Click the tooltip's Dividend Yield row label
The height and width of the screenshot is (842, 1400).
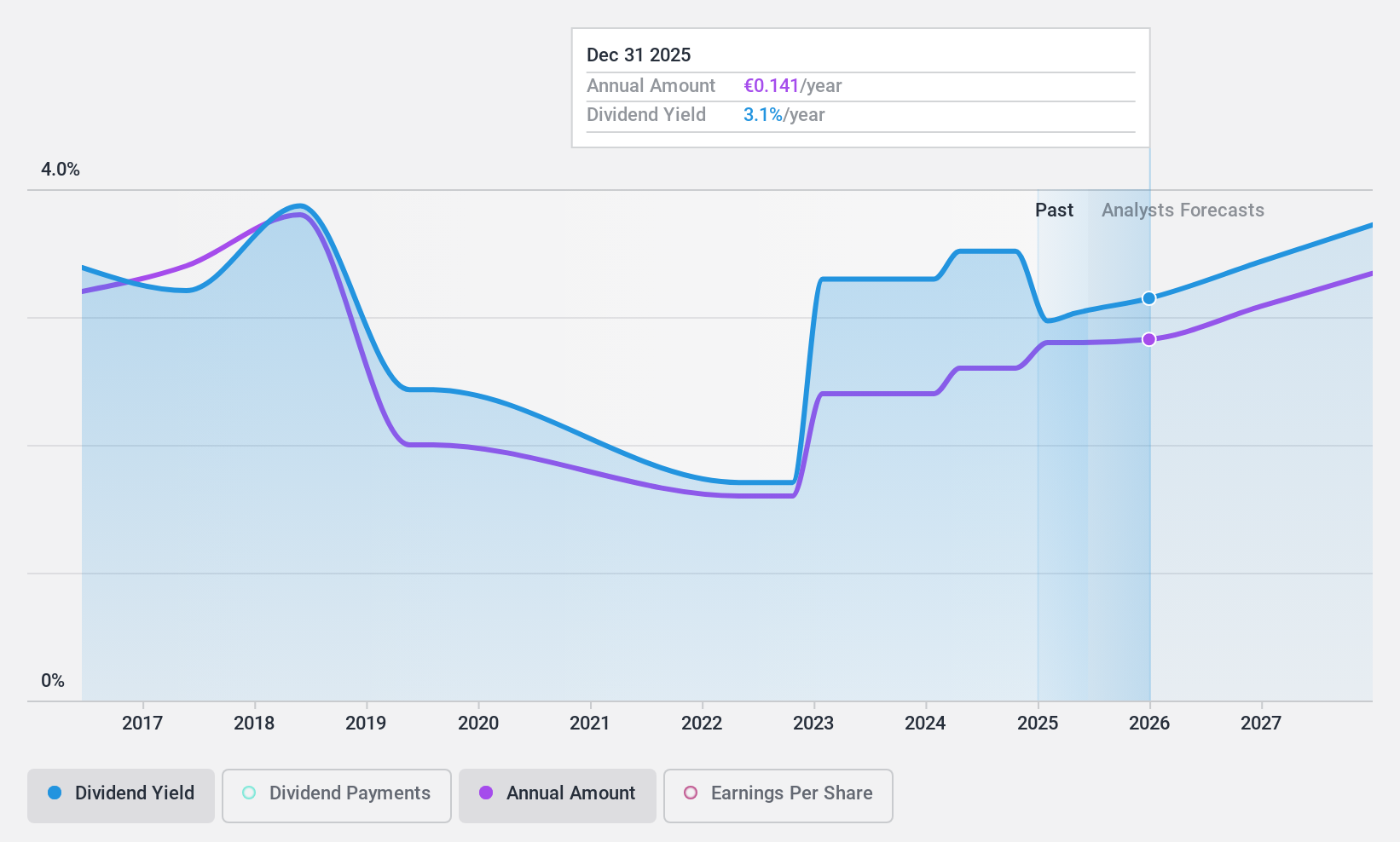point(646,115)
